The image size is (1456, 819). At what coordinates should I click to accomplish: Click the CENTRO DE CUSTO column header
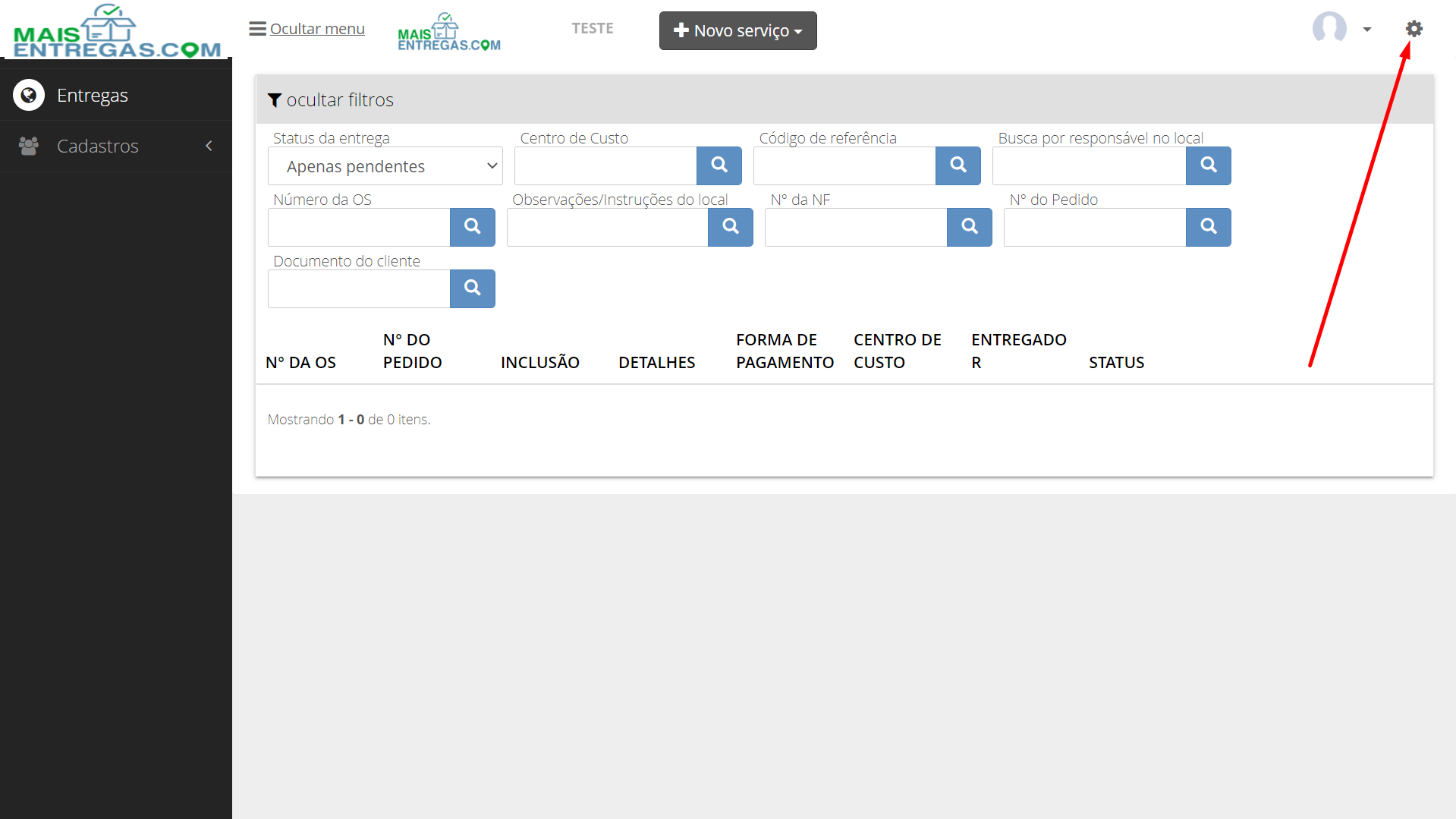click(898, 351)
